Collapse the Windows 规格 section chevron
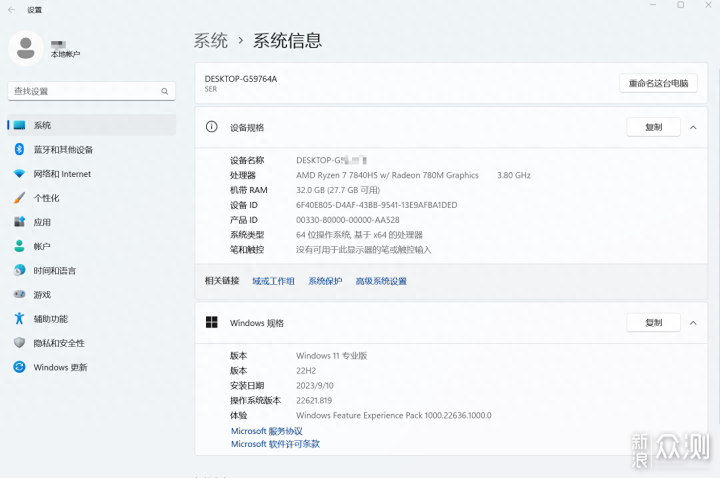720x478 pixels. [693, 323]
